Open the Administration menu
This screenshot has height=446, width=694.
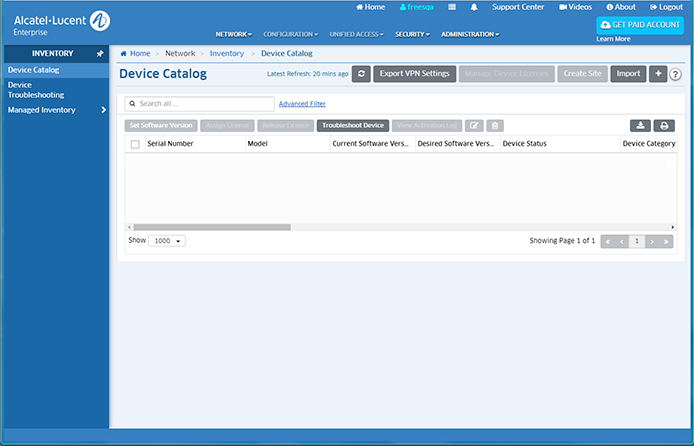(x=469, y=34)
